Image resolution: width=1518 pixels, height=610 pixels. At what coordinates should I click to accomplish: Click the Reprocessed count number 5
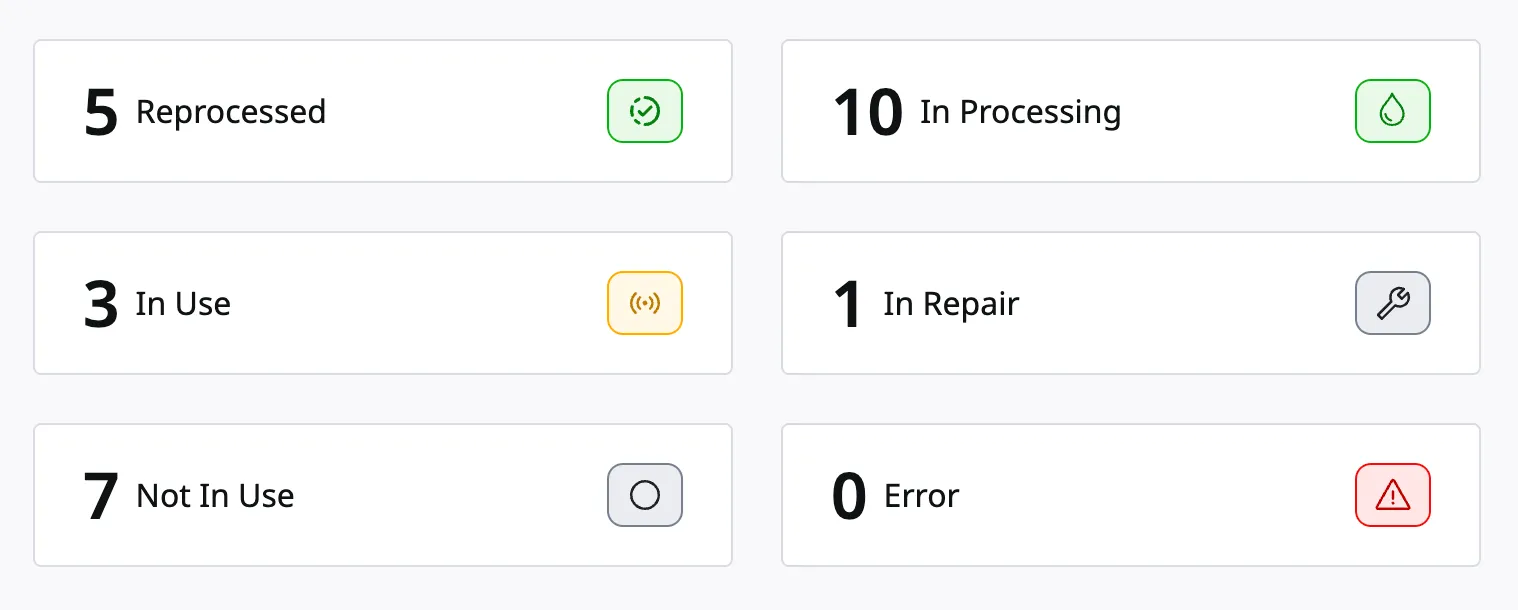pyautogui.click(x=101, y=112)
